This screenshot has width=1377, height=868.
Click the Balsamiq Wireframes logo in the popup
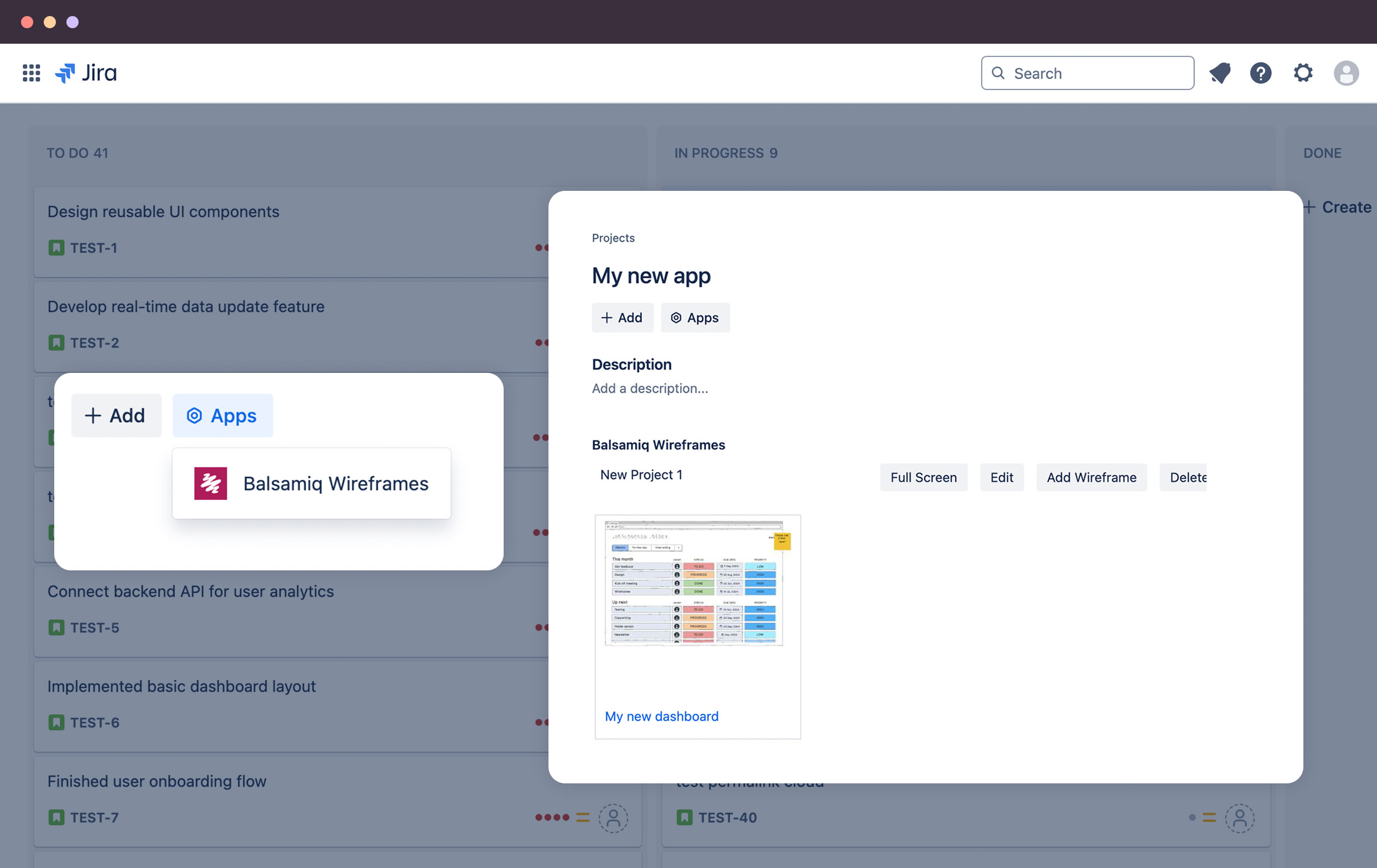click(210, 483)
